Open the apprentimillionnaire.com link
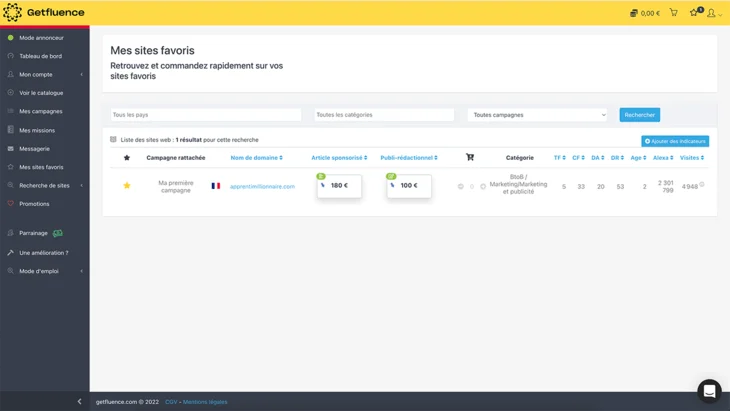The width and height of the screenshot is (730, 411). point(262,187)
